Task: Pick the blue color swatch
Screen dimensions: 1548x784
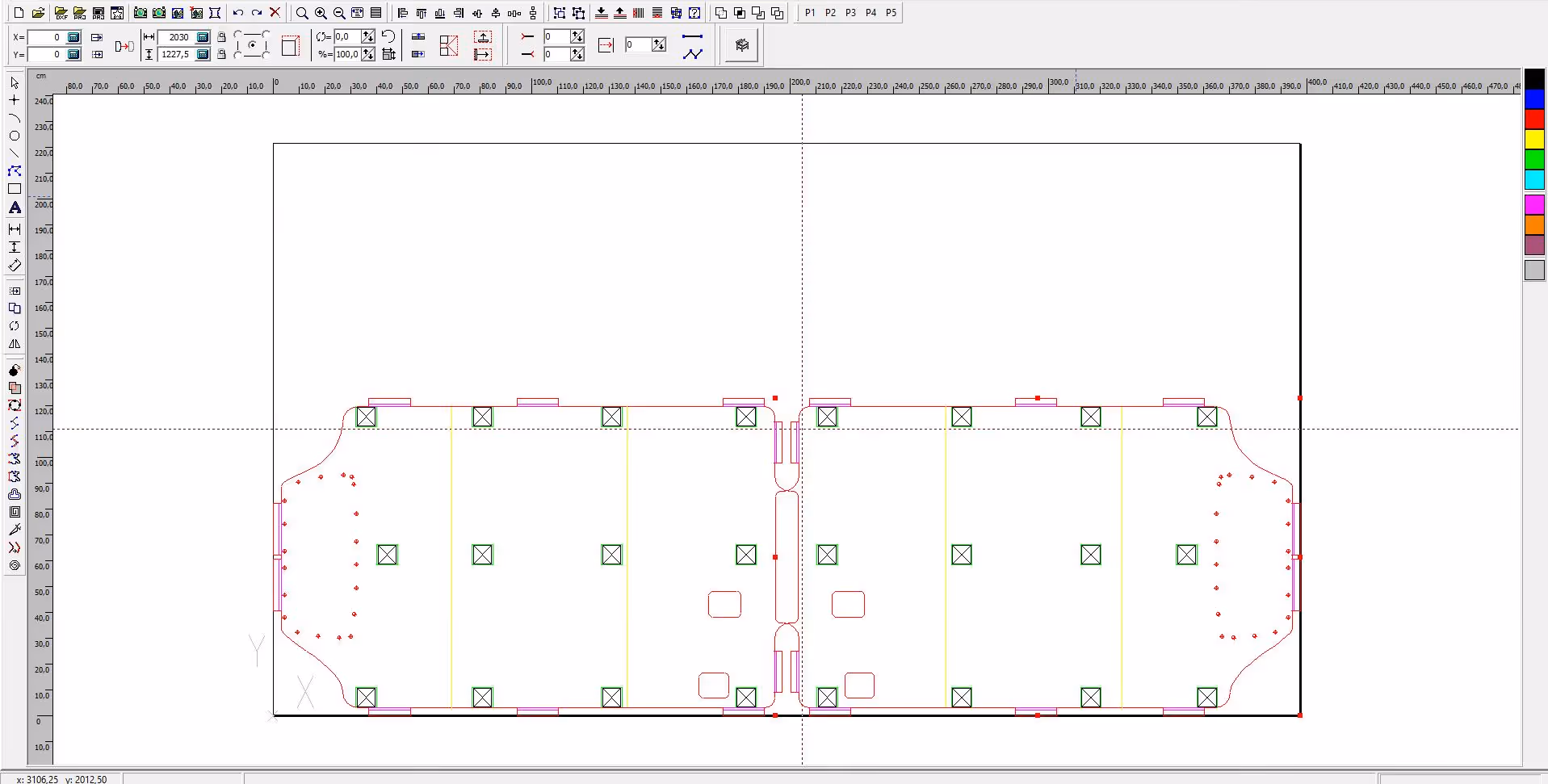Action: click(1534, 99)
